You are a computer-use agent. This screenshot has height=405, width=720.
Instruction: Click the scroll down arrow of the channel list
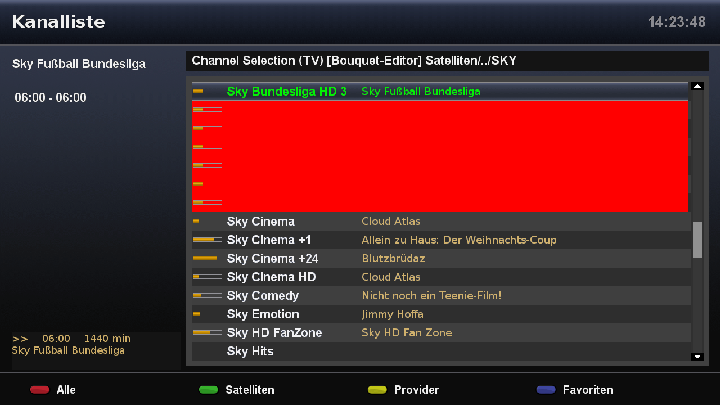click(x=698, y=357)
